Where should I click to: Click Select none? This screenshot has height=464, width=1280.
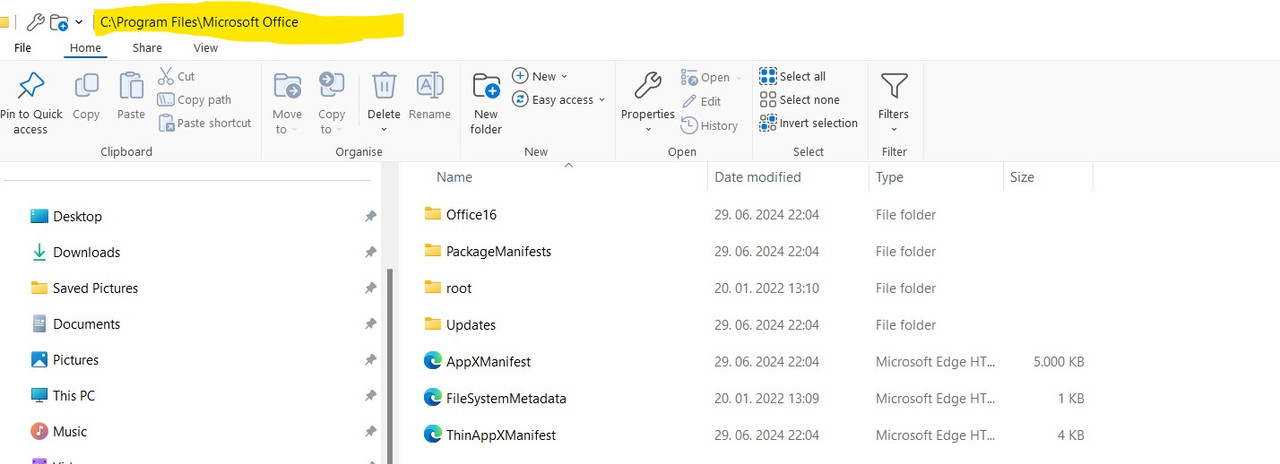(800, 100)
